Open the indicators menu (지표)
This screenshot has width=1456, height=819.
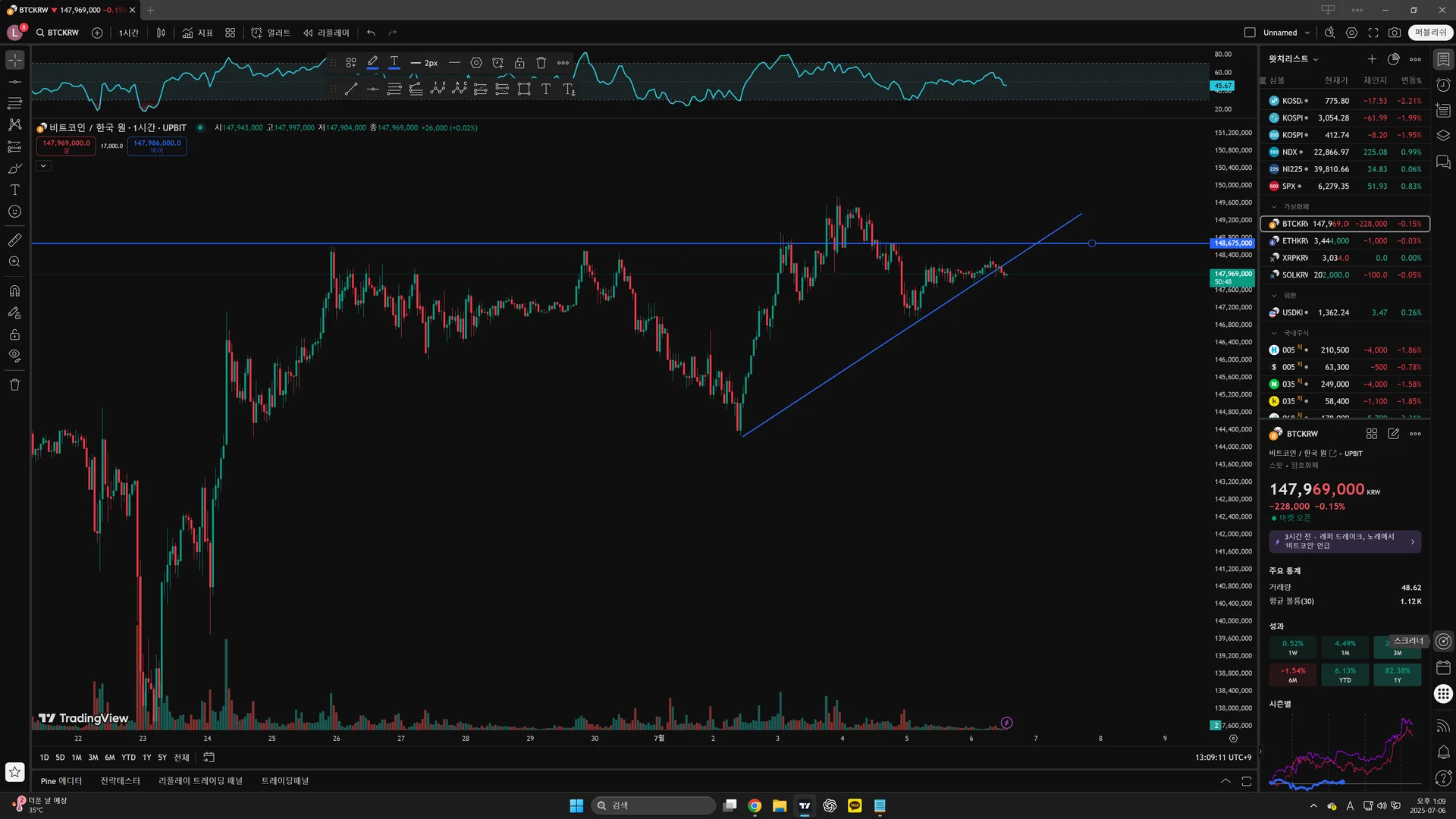(x=198, y=33)
